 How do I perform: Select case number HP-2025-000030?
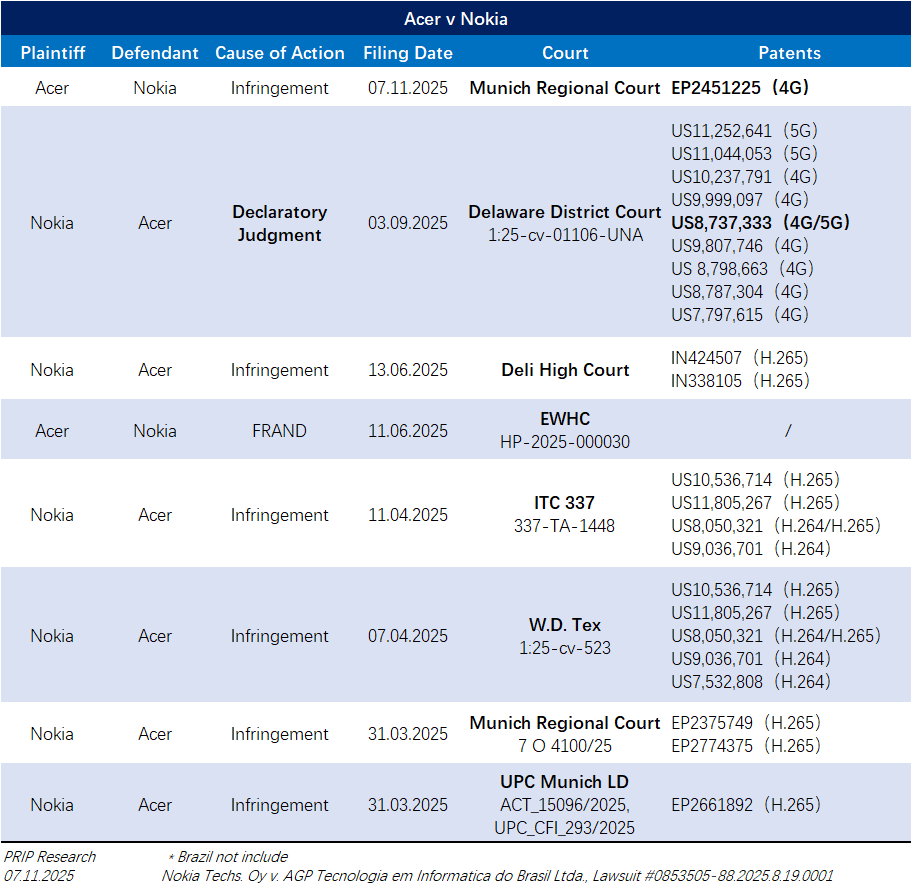click(565, 442)
